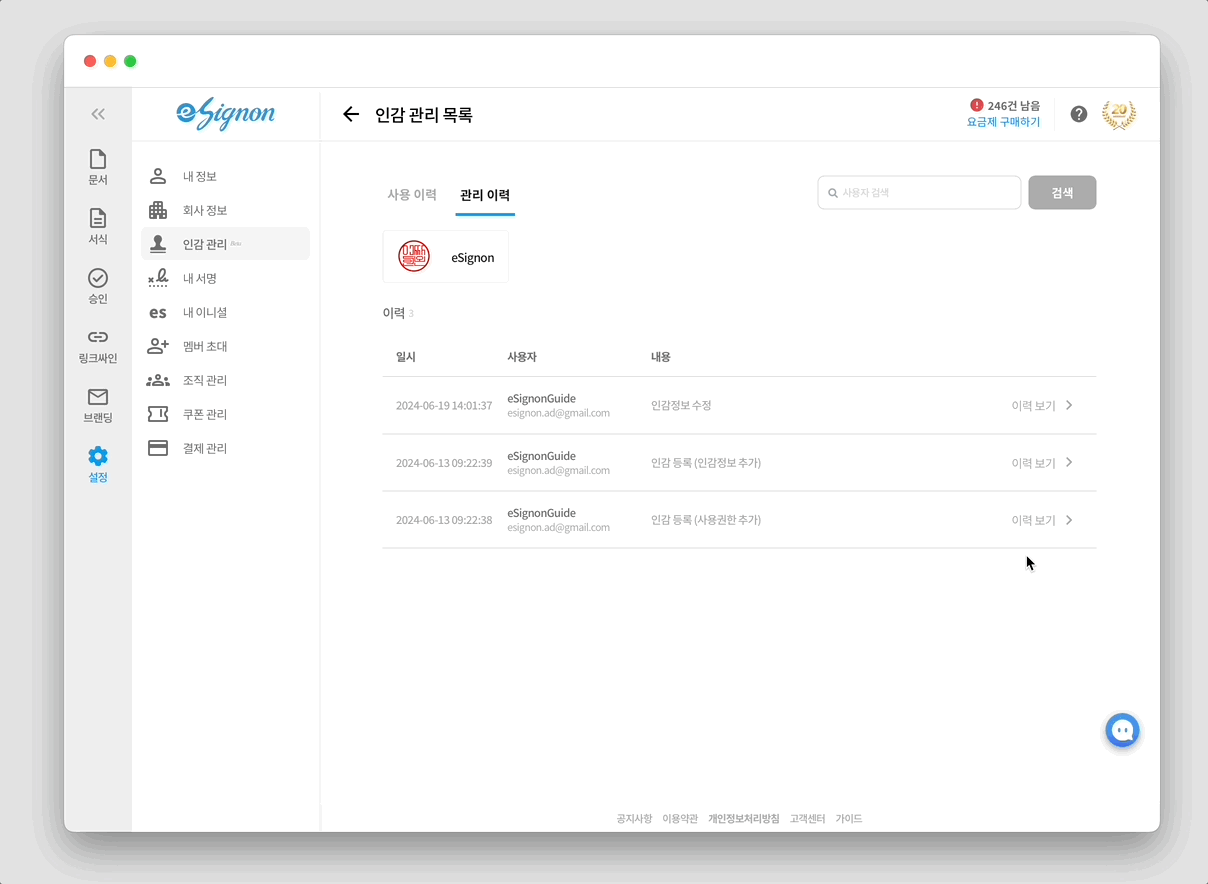The width and height of the screenshot is (1208, 884).
Task: Open 내 이니셜 menu item
Action: (x=225, y=312)
